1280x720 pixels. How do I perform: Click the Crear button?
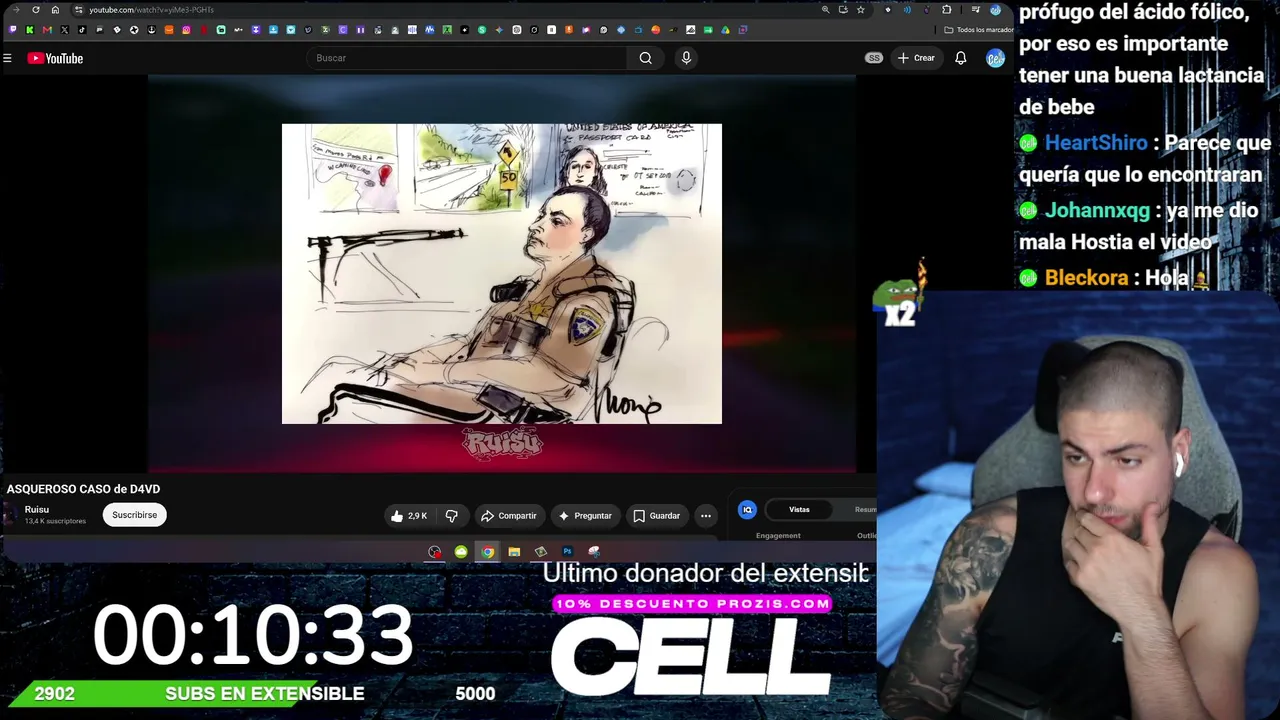click(x=916, y=58)
